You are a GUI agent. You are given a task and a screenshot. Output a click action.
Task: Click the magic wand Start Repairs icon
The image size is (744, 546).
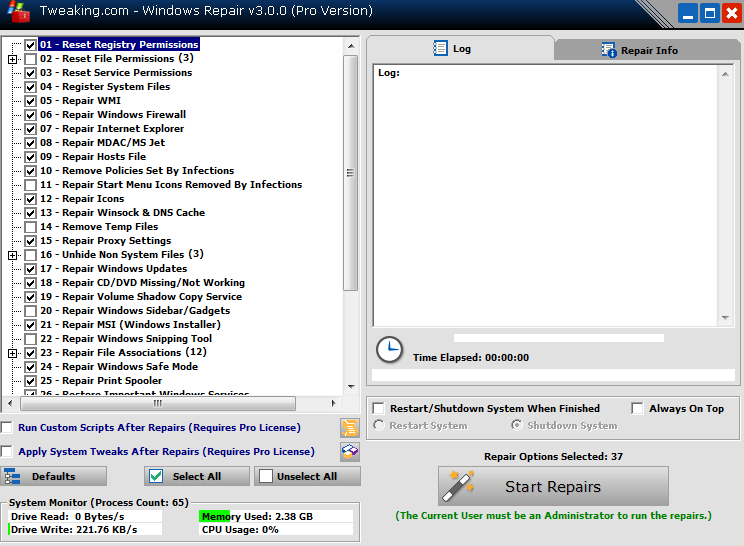(458, 486)
